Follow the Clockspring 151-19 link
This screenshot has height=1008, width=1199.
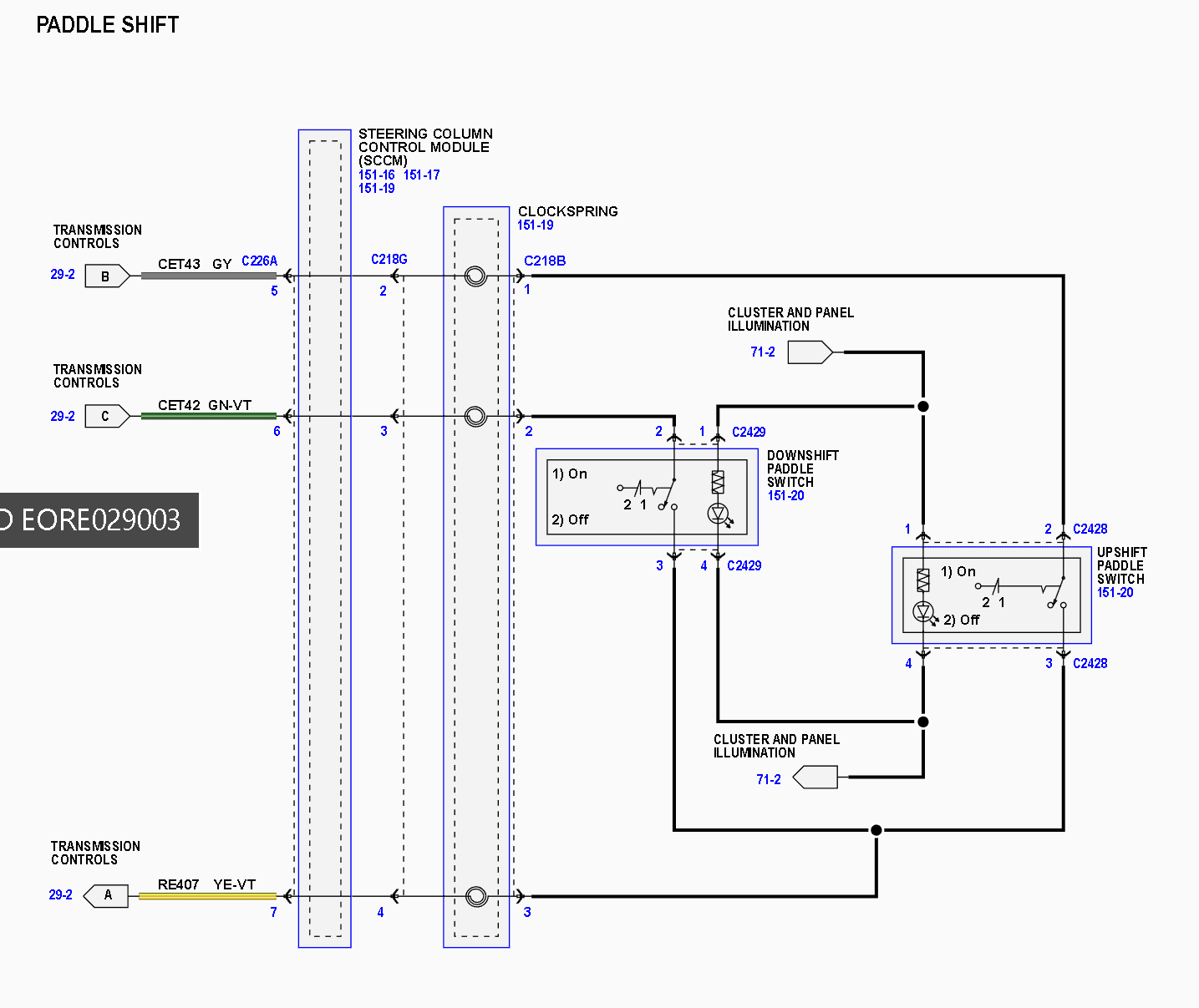coord(535,225)
